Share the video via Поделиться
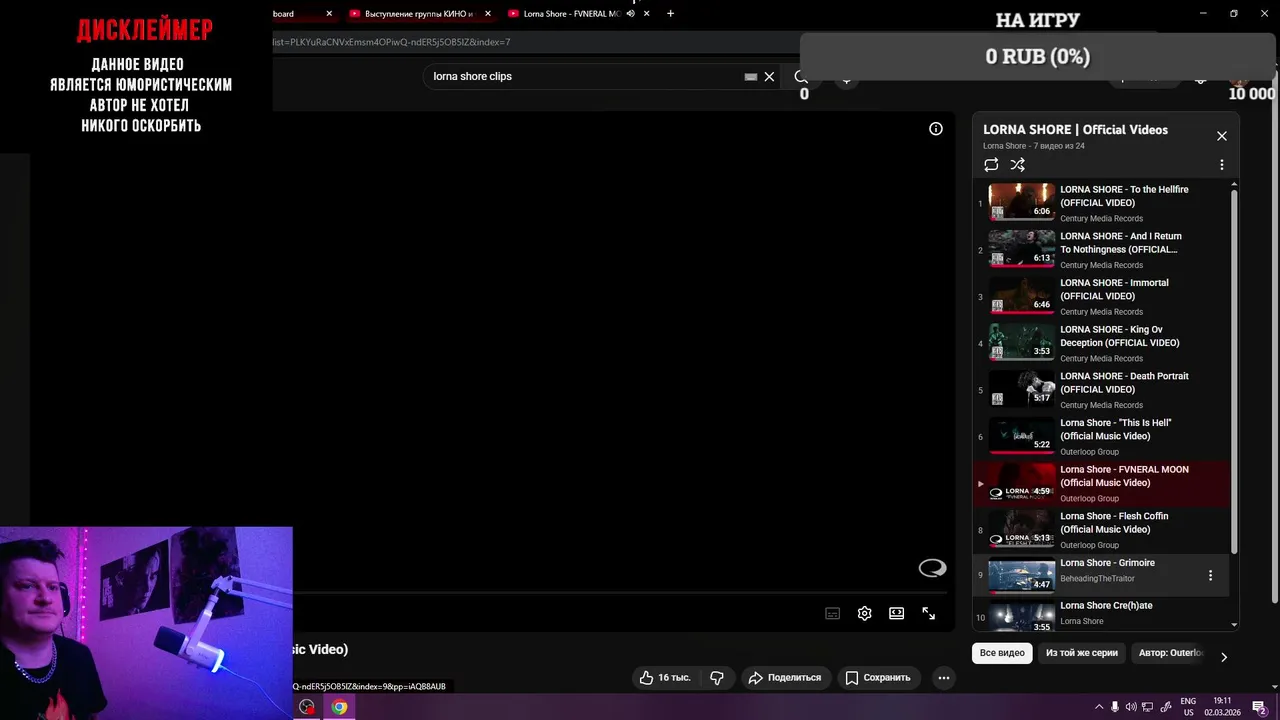The height and width of the screenshot is (720, 1280). (x=785, y=677)
